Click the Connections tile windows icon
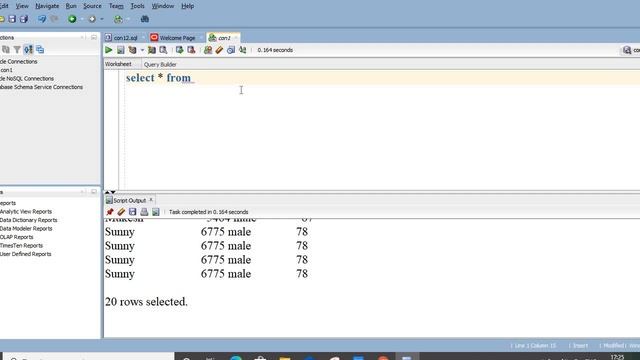The image size is (640, 360). (x=40, y=49)
